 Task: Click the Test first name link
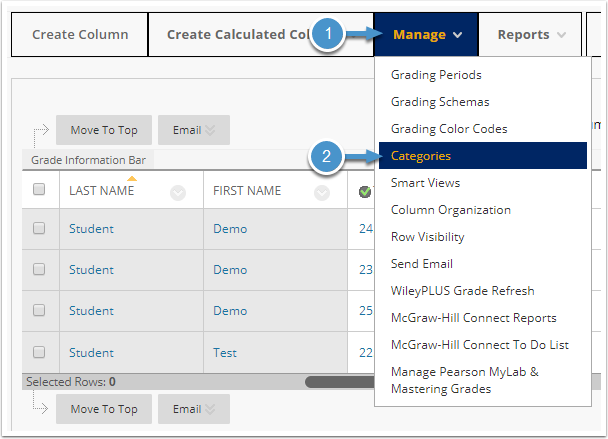[x=225, y=353]
